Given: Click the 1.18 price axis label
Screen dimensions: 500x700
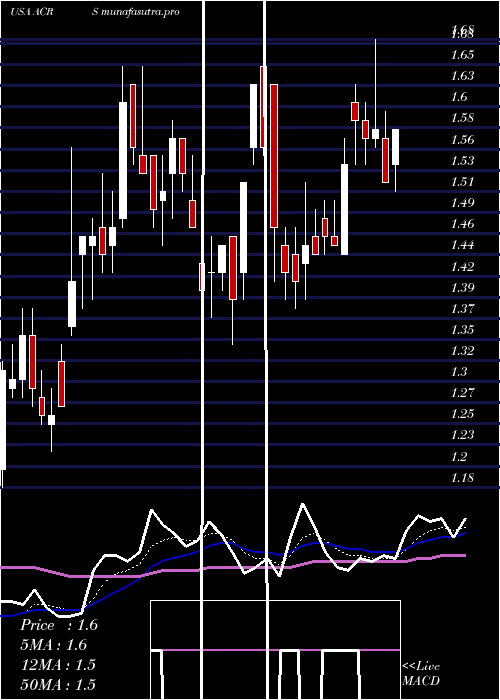Looking at the screenshot, I should pos(462,478).
